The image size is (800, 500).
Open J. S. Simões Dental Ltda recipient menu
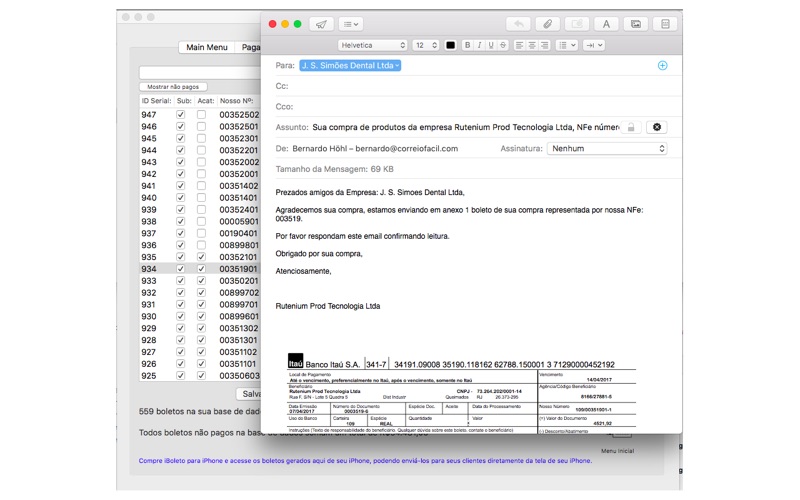(350, 65)
